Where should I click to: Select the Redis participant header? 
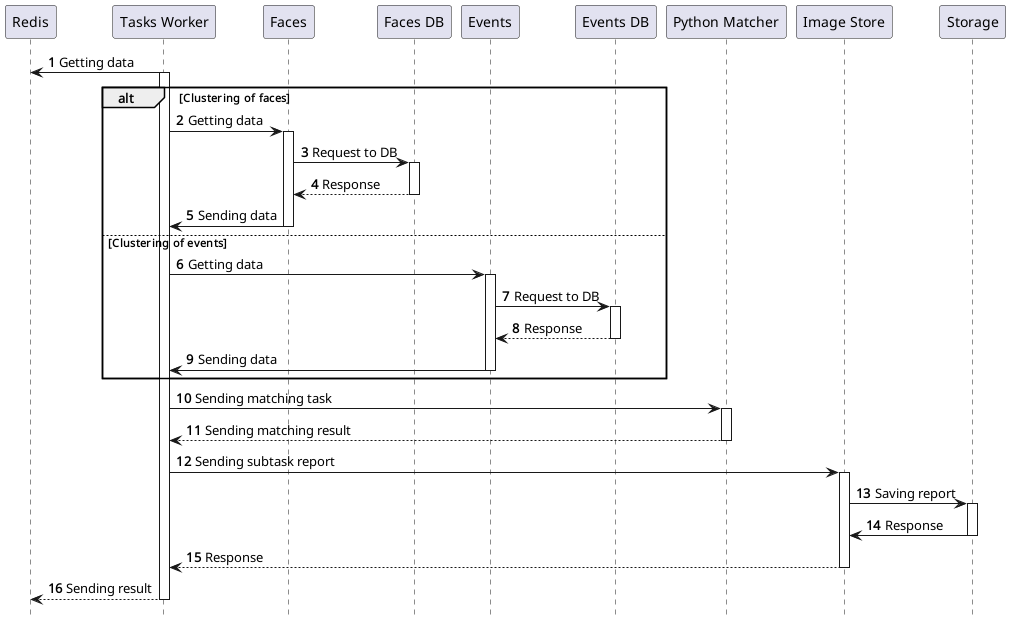31,21
